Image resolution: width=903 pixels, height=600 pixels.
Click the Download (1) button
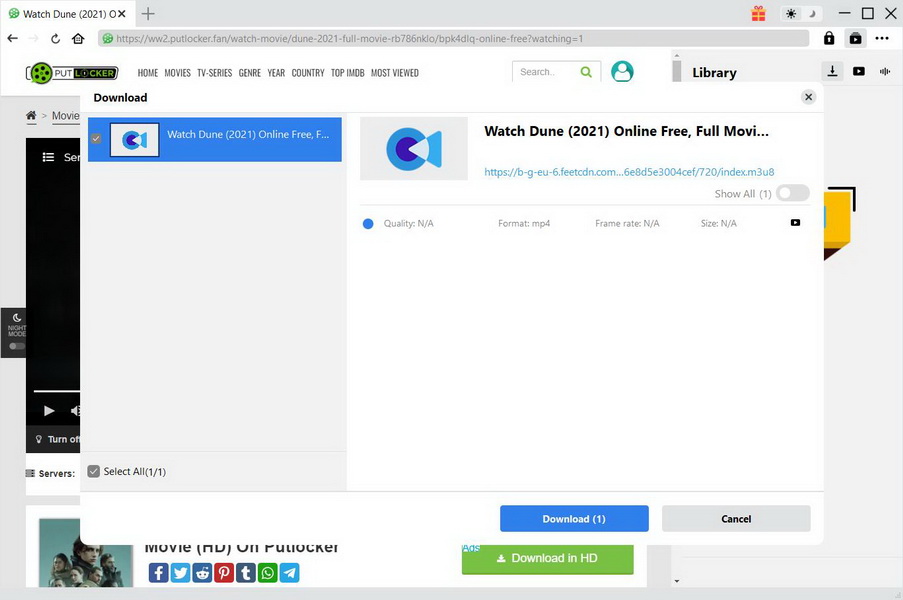click(x=574, y=519)
